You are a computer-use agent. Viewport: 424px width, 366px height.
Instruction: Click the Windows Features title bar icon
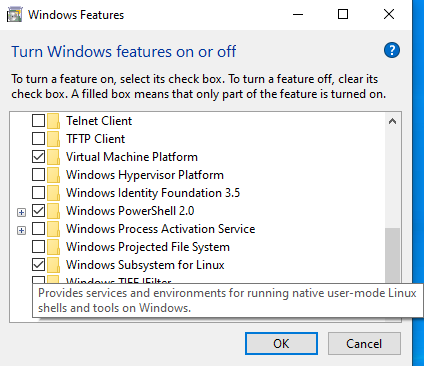[x=15, y=15]
